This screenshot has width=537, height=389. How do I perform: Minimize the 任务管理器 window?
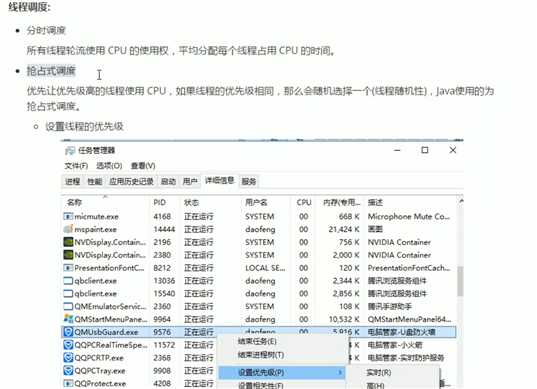tap(397, 150)
